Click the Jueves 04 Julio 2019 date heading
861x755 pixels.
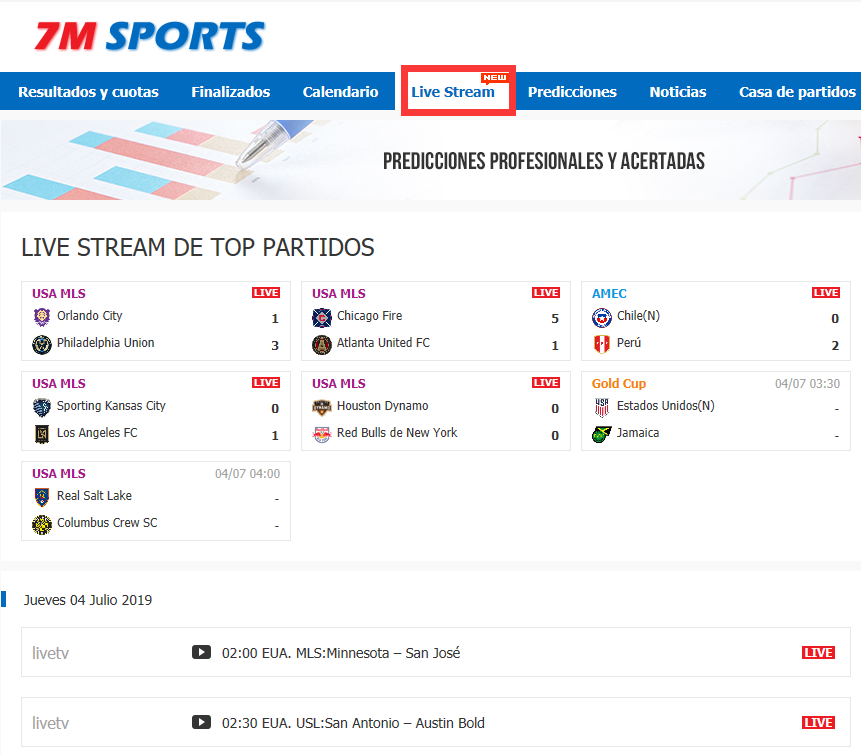(88, 600)
